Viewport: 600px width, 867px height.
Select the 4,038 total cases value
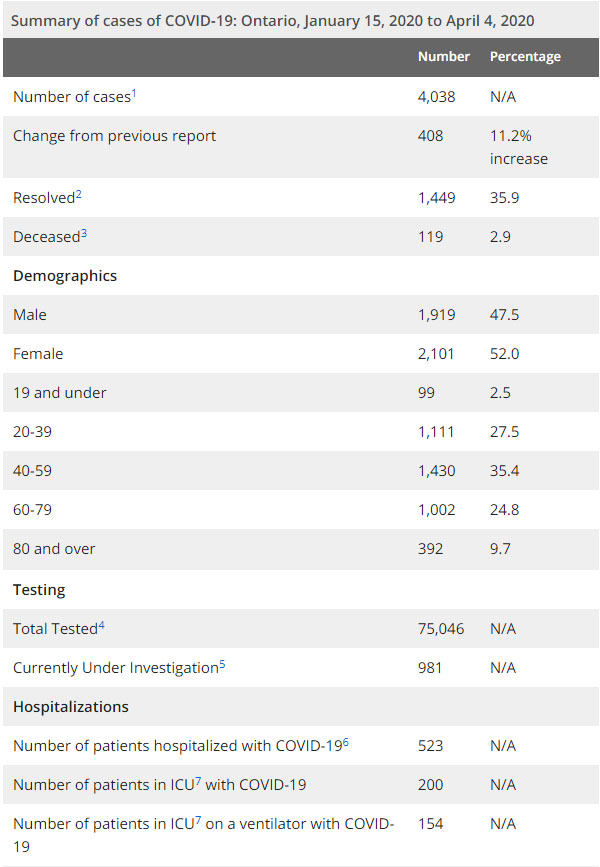437,96
